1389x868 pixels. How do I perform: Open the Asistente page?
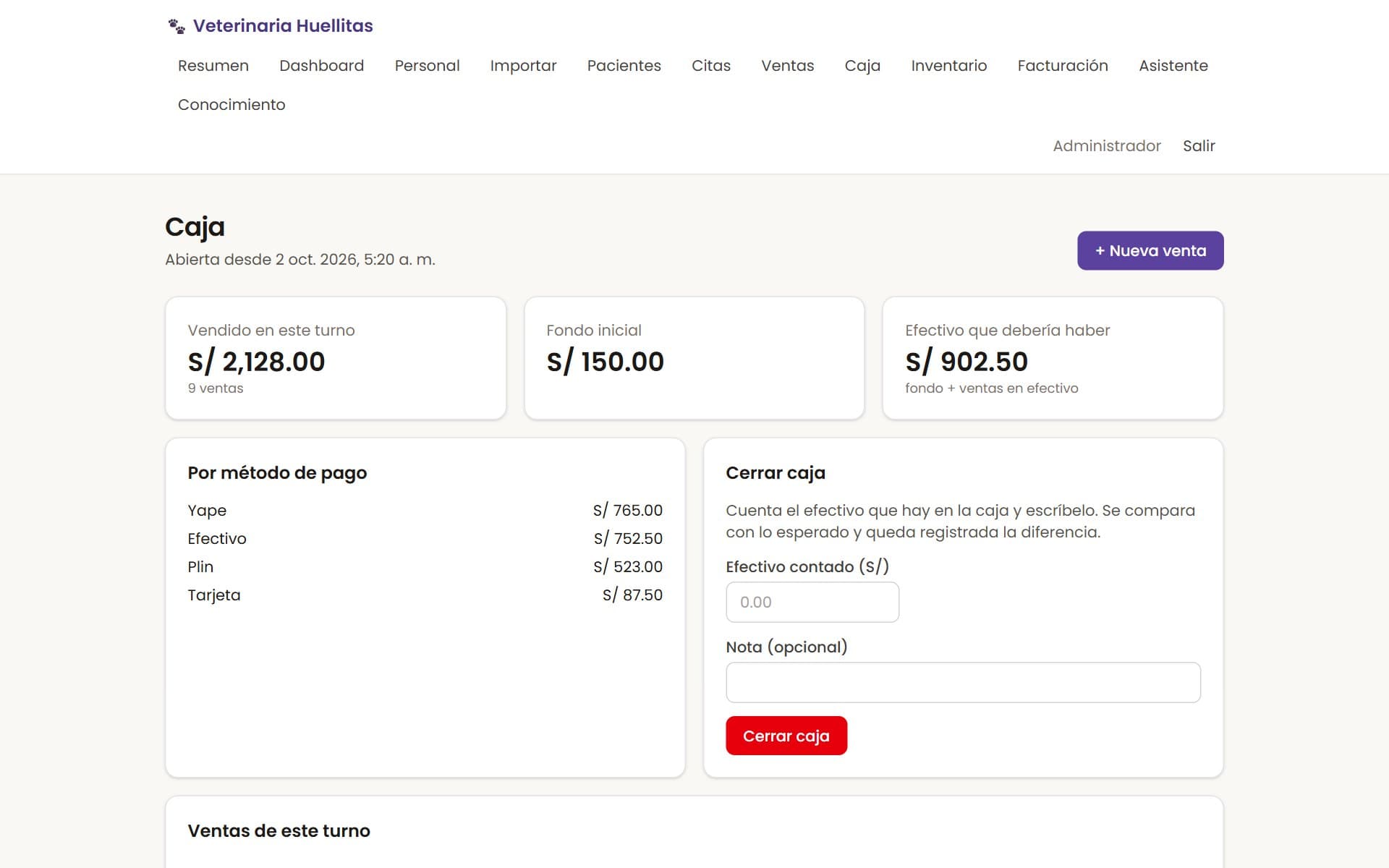(1173, 66)
